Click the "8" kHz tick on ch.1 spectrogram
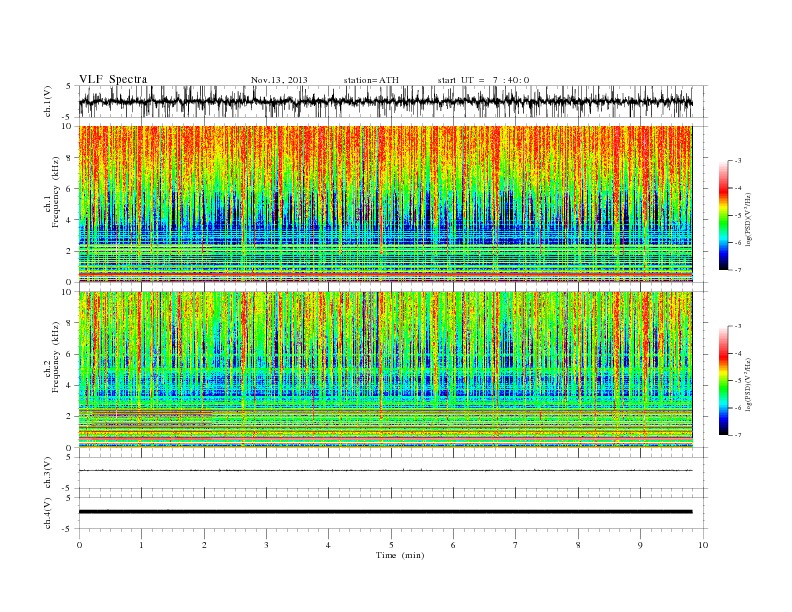This screenshot has height=612, width=792. pos(69,158)
